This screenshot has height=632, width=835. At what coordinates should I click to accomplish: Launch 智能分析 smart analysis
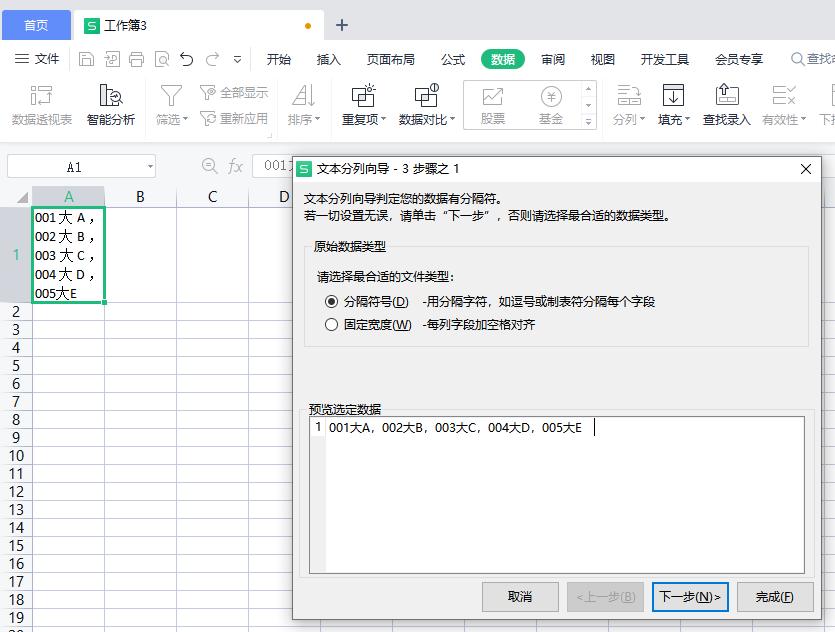(x=110, y=104)
